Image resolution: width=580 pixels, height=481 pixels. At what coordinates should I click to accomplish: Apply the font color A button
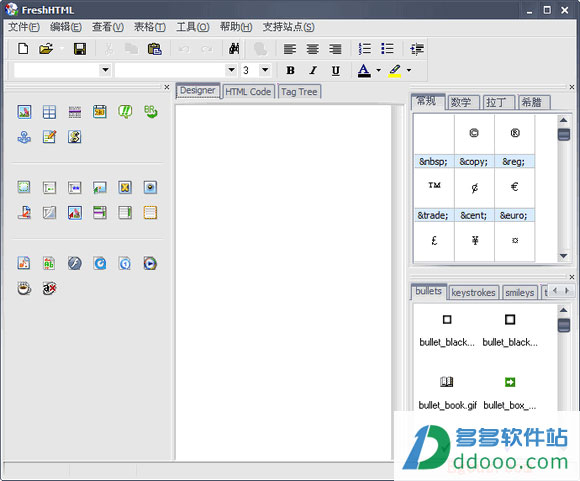tap(364, 70)
